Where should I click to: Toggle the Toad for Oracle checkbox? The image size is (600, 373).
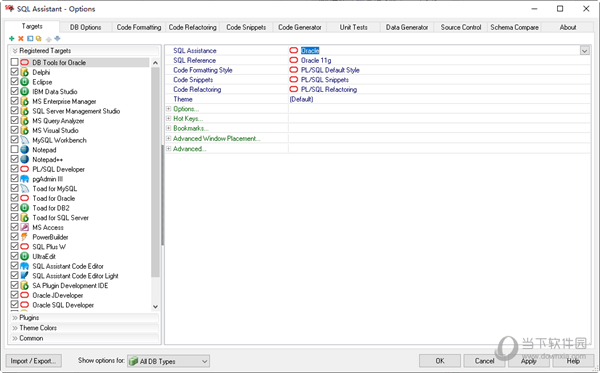coord(15,198)
